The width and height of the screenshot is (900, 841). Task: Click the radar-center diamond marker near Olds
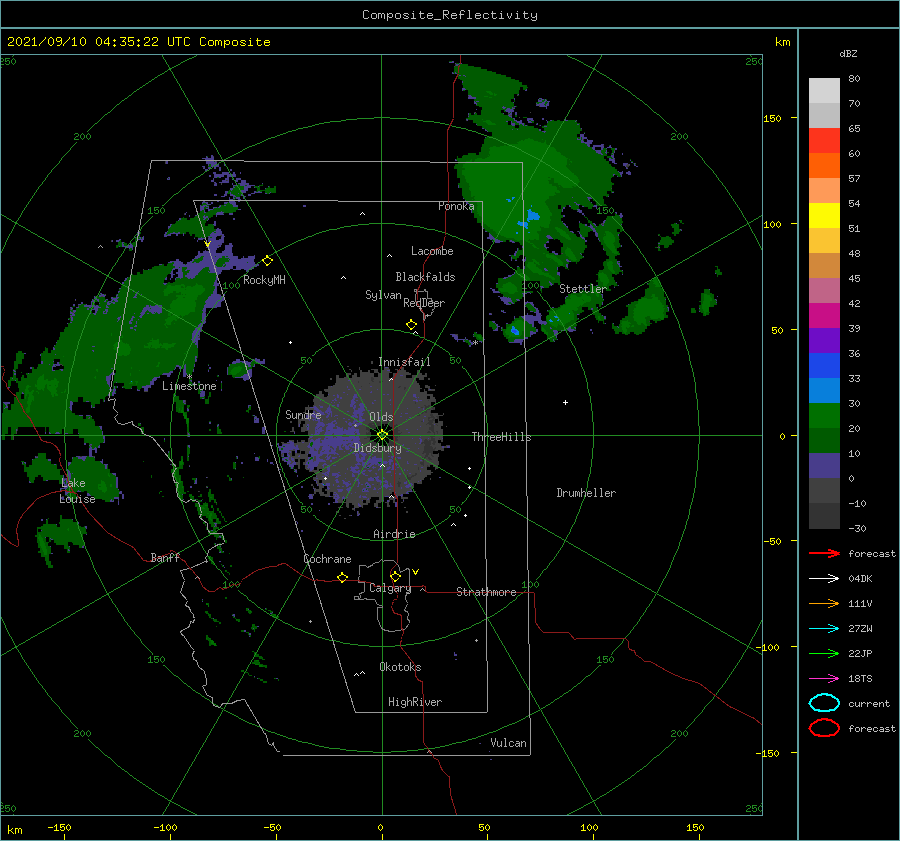pyautogui.click(x=382, y=435)
